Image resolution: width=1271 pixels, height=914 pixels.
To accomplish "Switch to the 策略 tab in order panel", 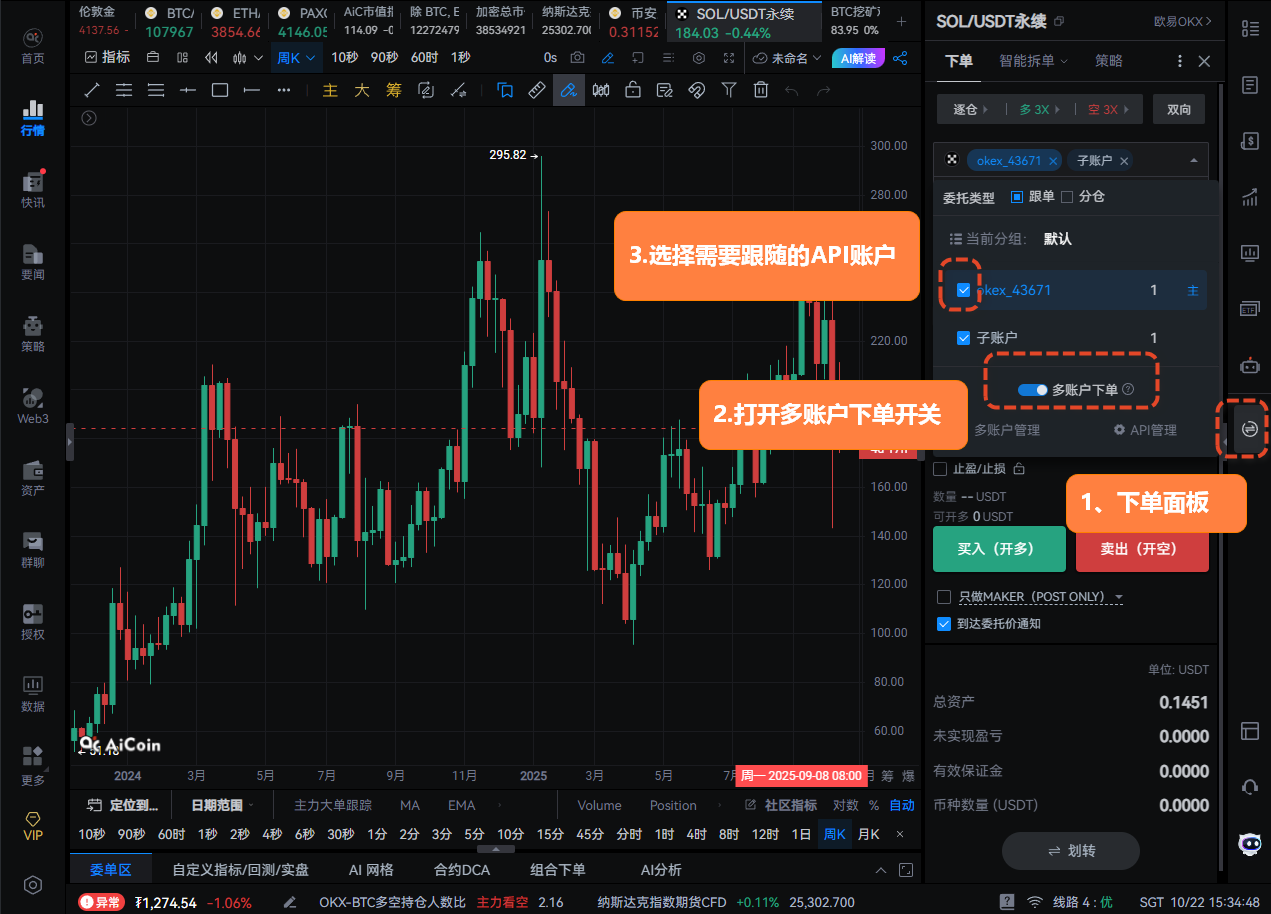I will (x=1108, y=61).
